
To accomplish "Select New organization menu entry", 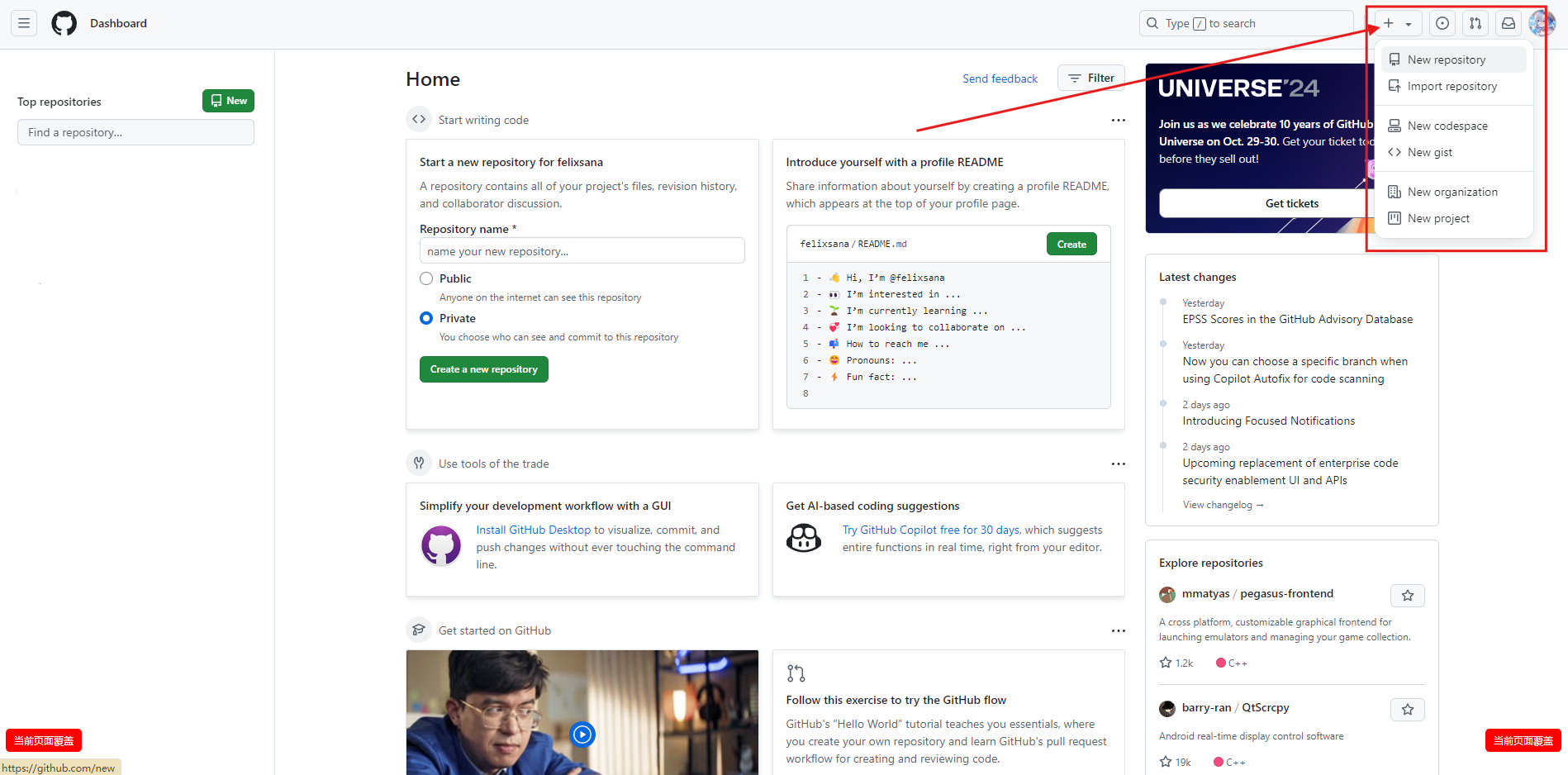I will click(1453, 192).
